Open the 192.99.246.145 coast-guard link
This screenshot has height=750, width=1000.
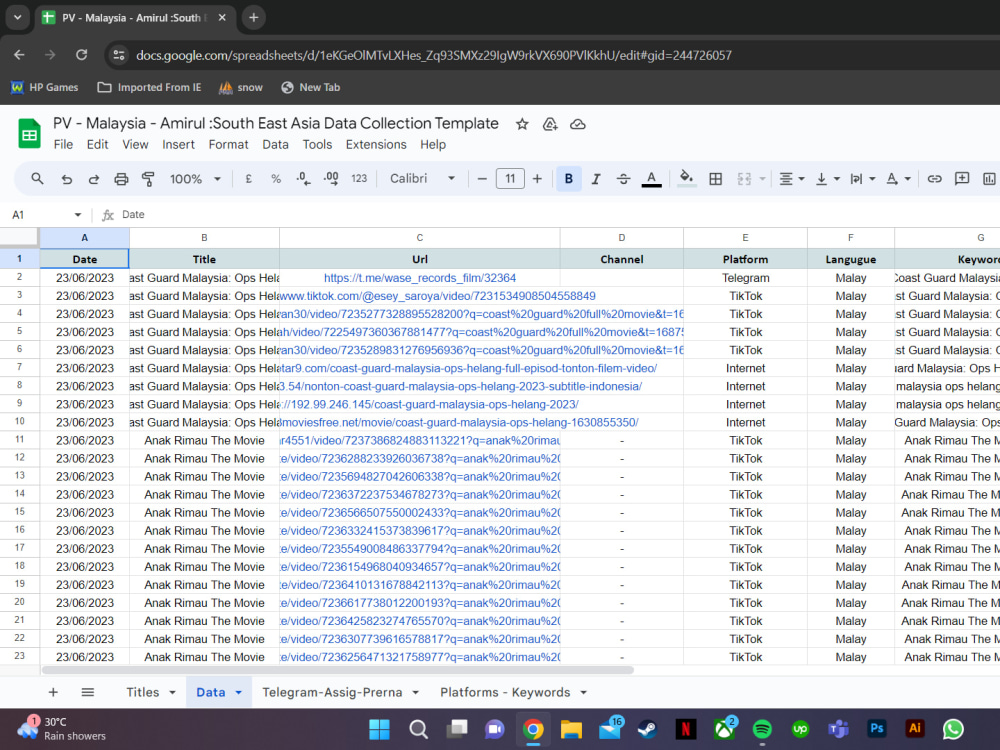(430, 404)
